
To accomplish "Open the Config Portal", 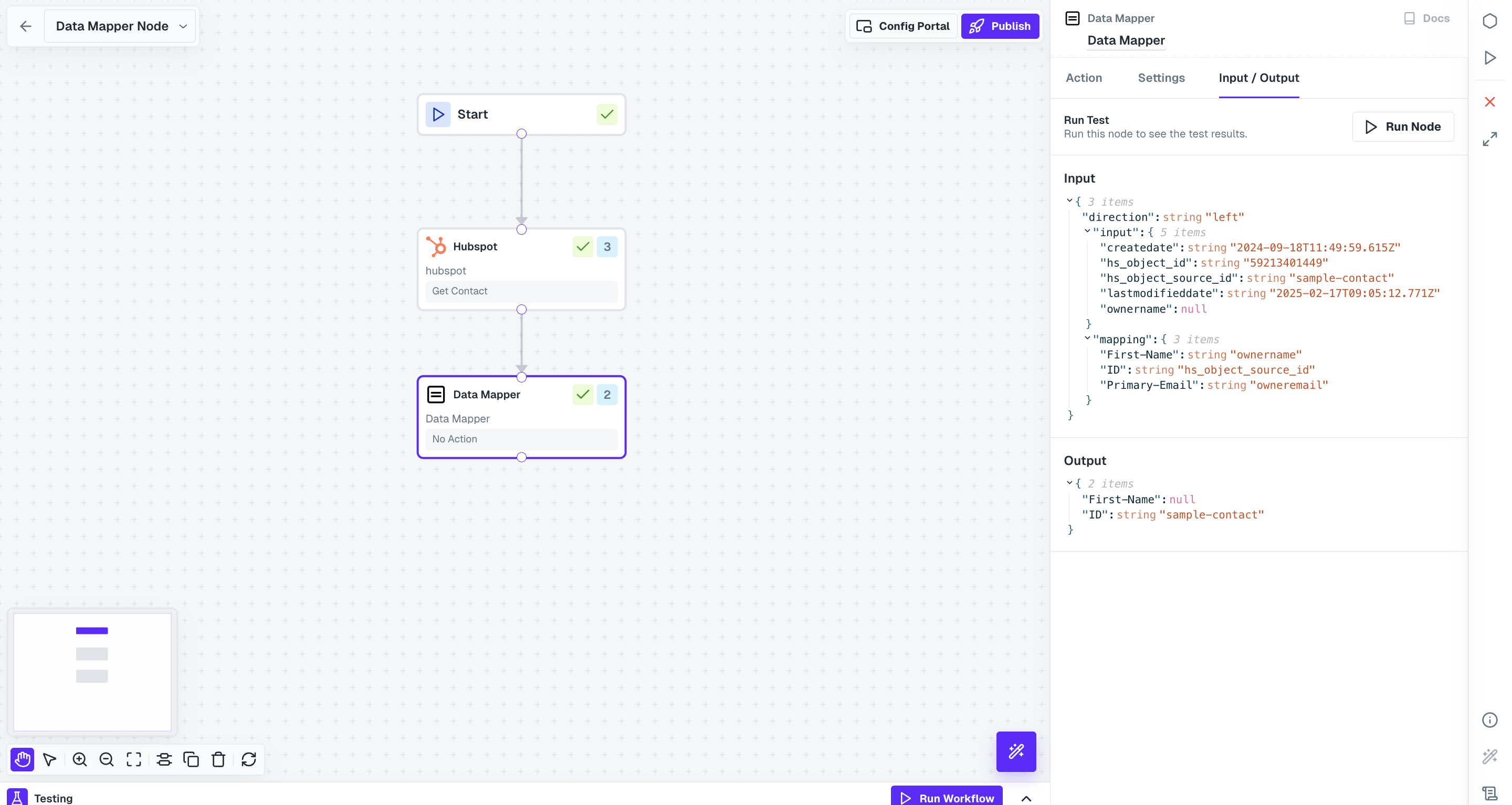I will pyautogui.click(x=903, y=26).
